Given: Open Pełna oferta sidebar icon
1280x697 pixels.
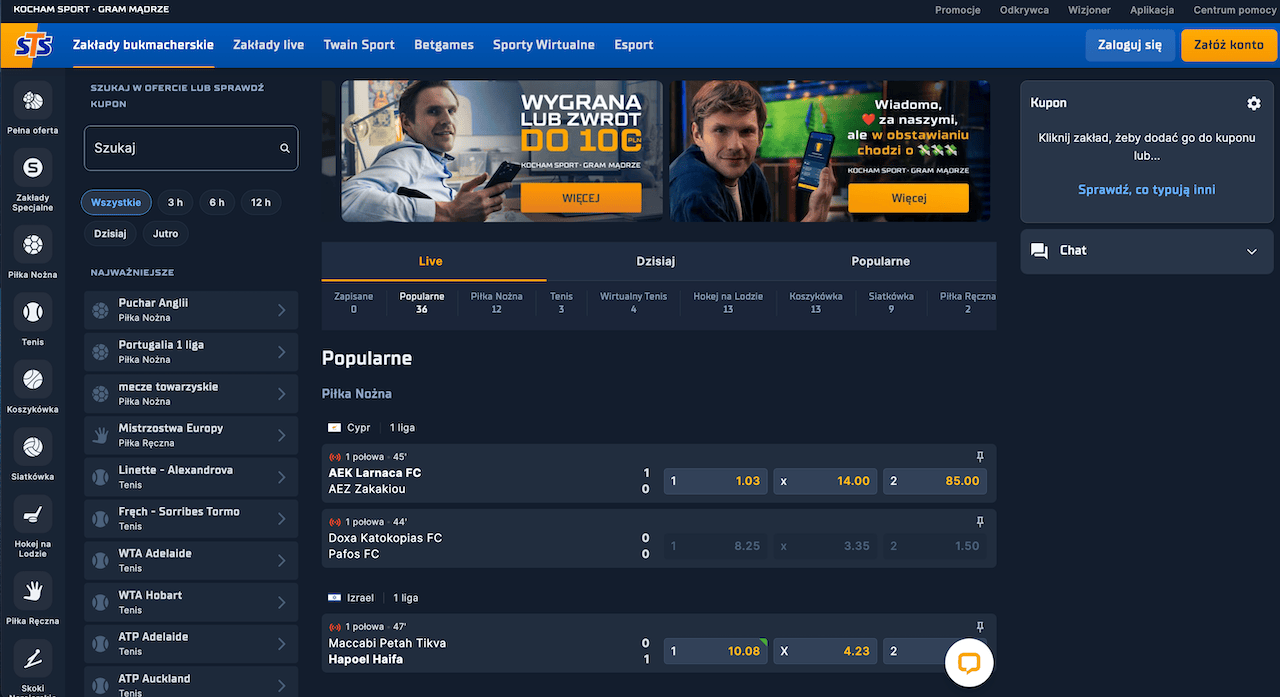Looking at the screenshot, I should point(33,101).
